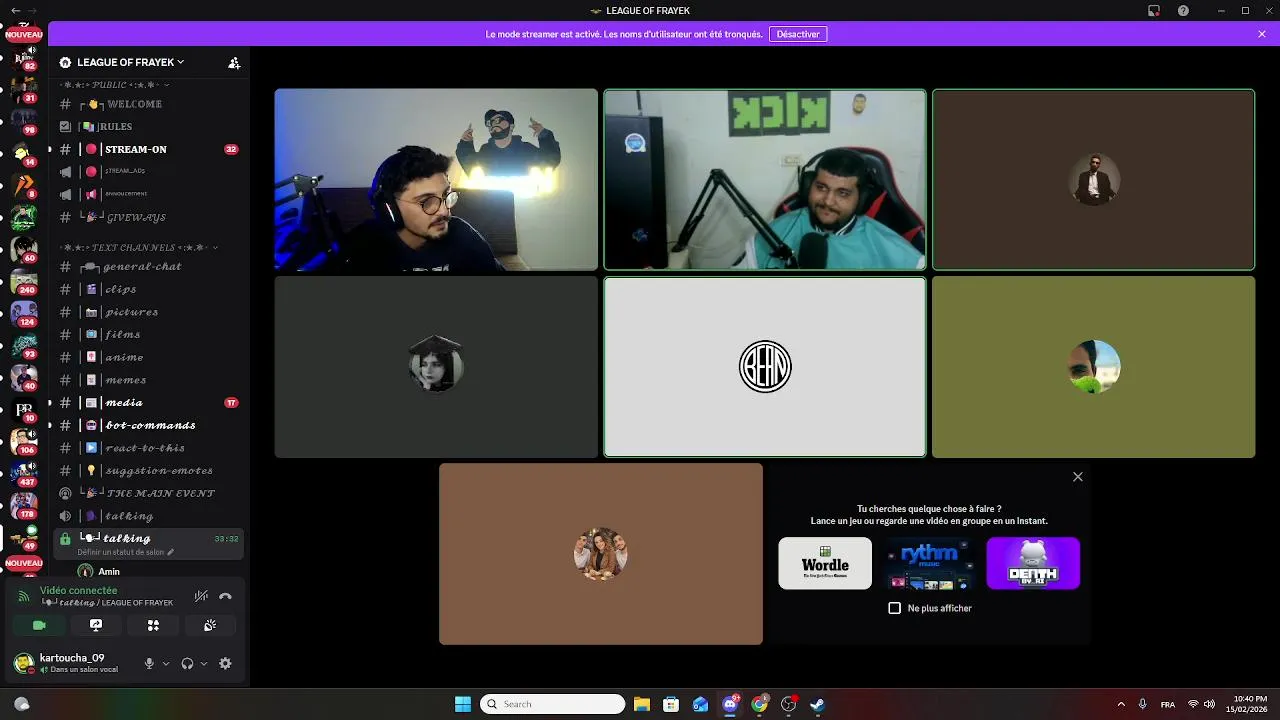This screenshot has width=1280, height=720.
Task: Launch the Rythm music activity
Action: tap(929, 563)
